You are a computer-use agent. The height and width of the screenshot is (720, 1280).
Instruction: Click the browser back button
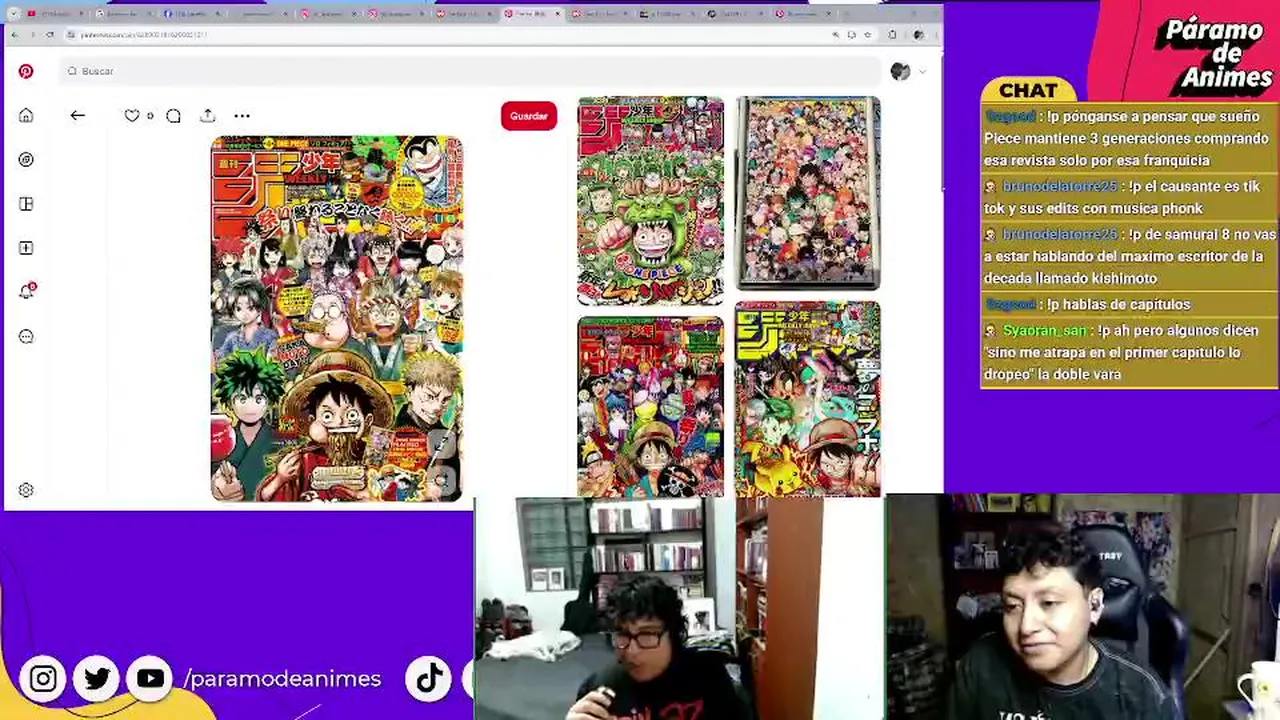tap(14, 35)
